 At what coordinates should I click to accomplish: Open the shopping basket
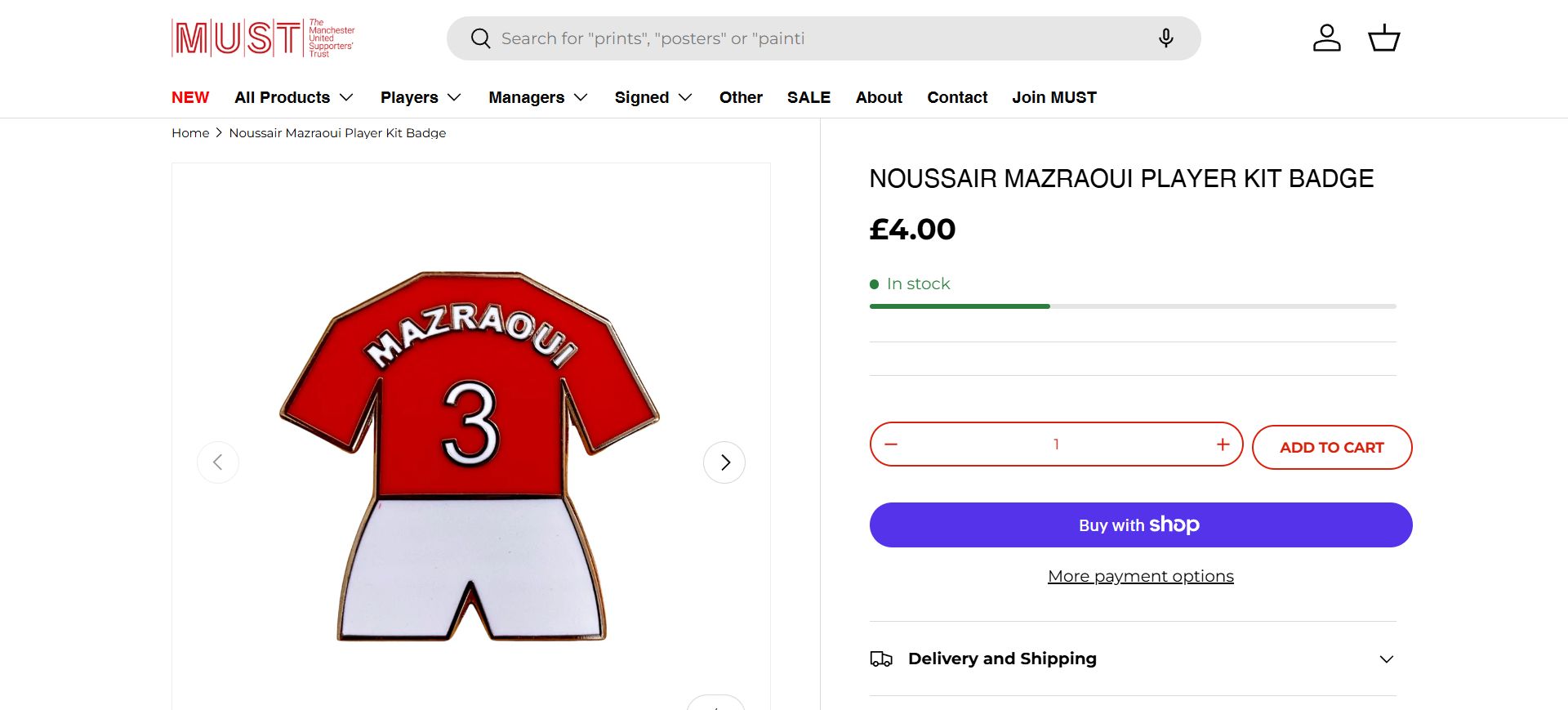point(1383,38)
